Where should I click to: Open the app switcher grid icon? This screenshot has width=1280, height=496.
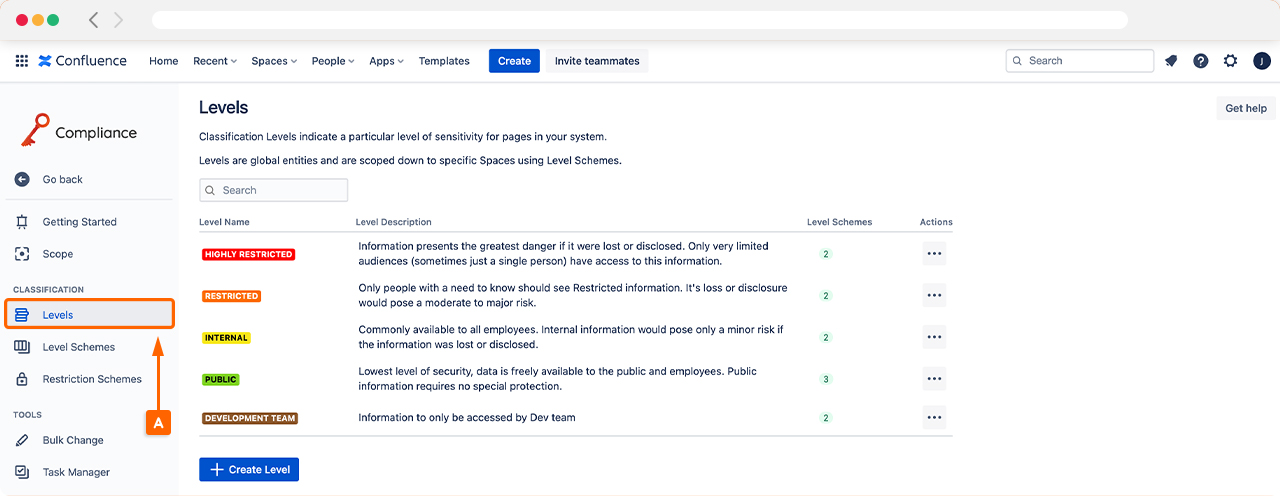[x=22, y=61]
